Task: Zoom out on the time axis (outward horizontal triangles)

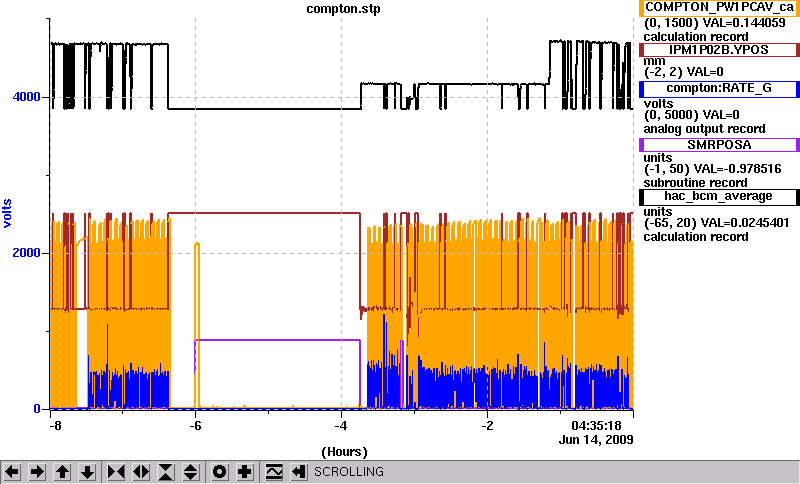Action: pyautogui.click(x=141, y=472)
